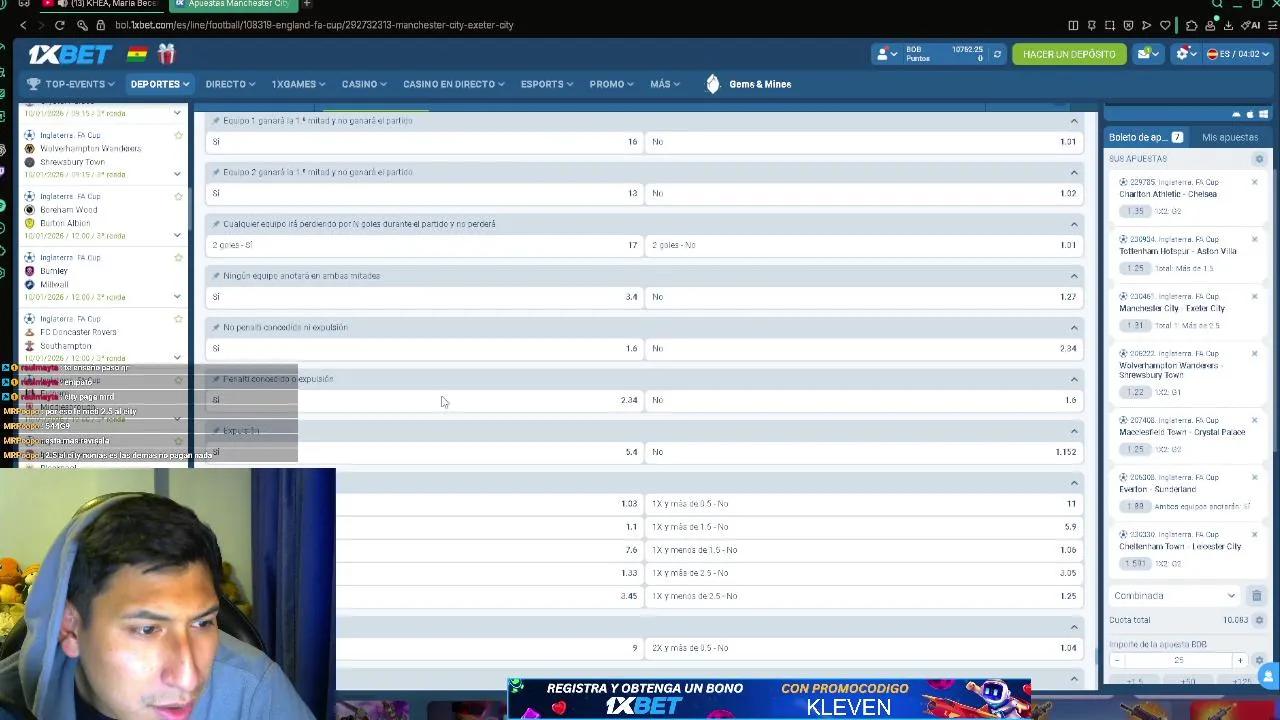Click the browser reload button
Viewport: 1280px width, 720px height.
pos(60,25)
